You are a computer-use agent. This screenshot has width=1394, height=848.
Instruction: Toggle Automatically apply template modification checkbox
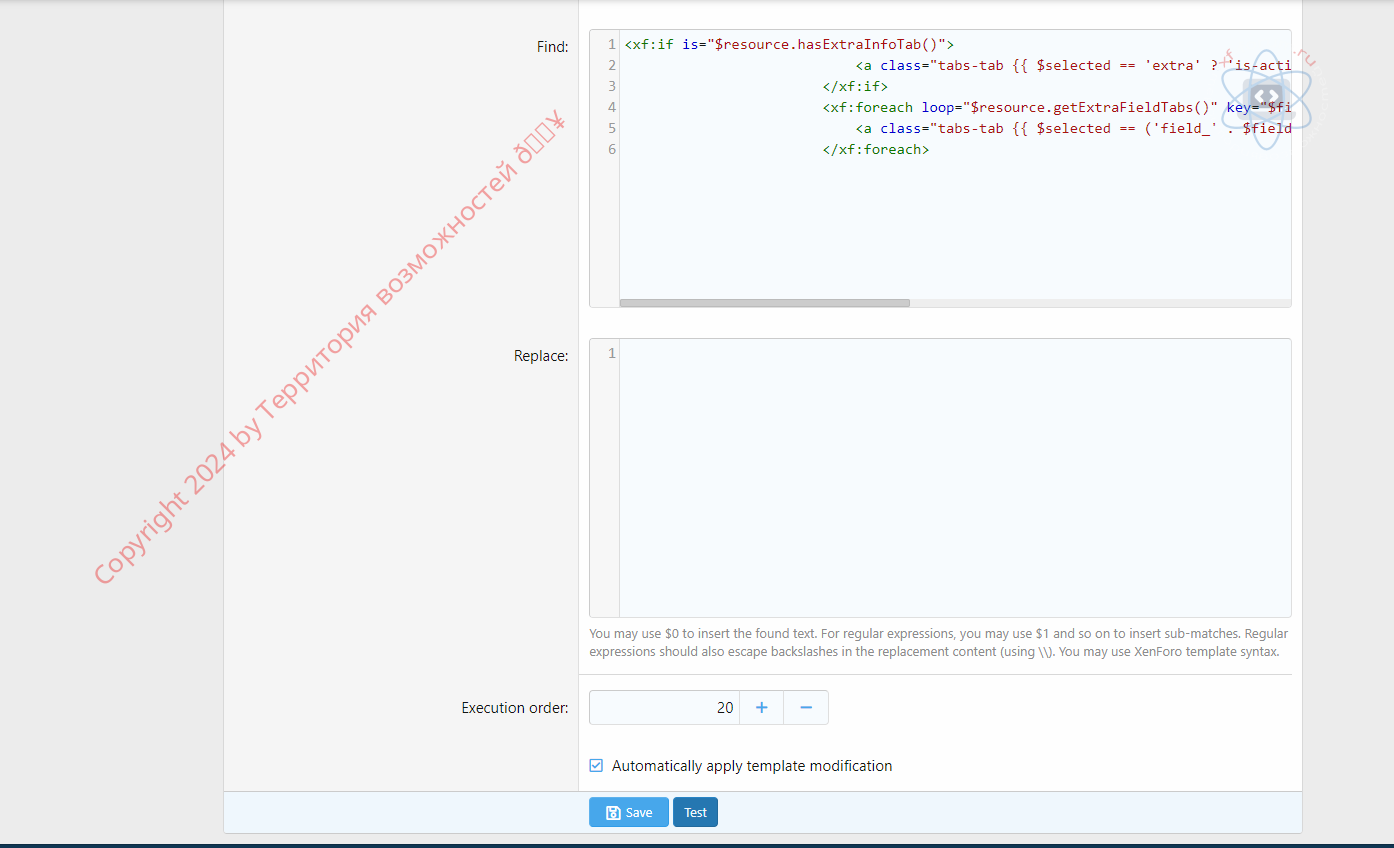(596, 766)
